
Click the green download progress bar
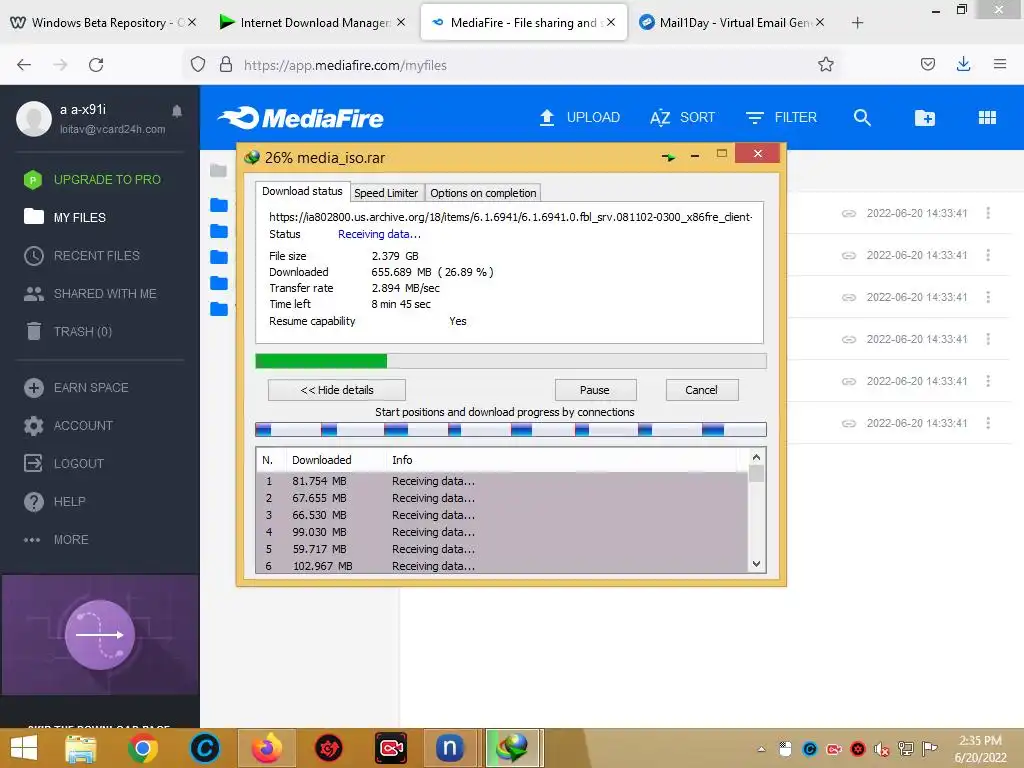511,361
